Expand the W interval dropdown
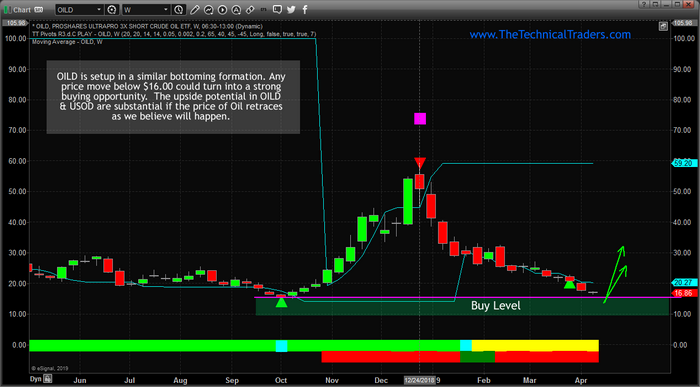 pos(166,9)
